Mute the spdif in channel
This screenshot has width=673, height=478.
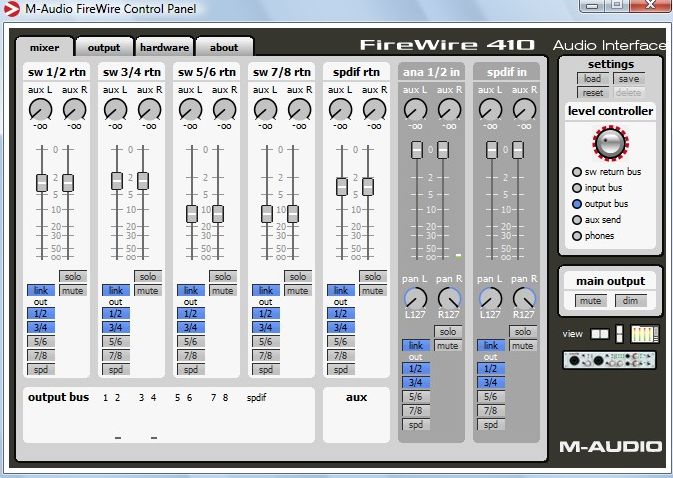523,345
